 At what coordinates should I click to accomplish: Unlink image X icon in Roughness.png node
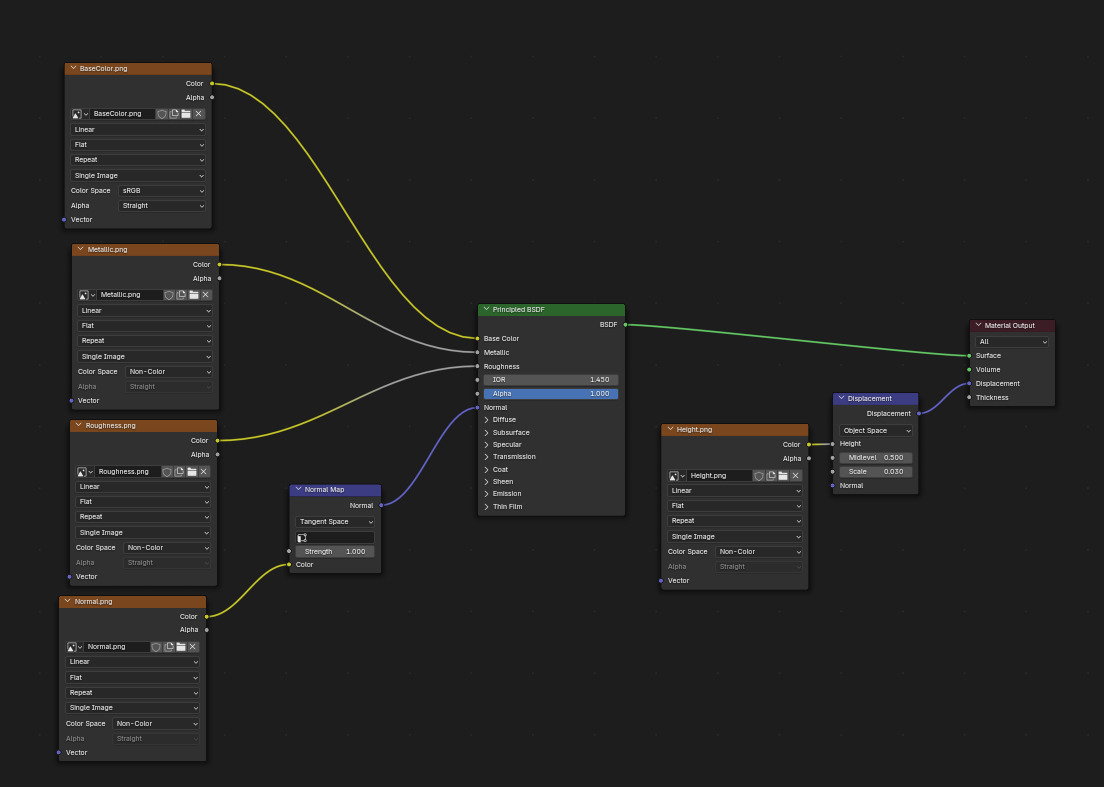point(203,472)
